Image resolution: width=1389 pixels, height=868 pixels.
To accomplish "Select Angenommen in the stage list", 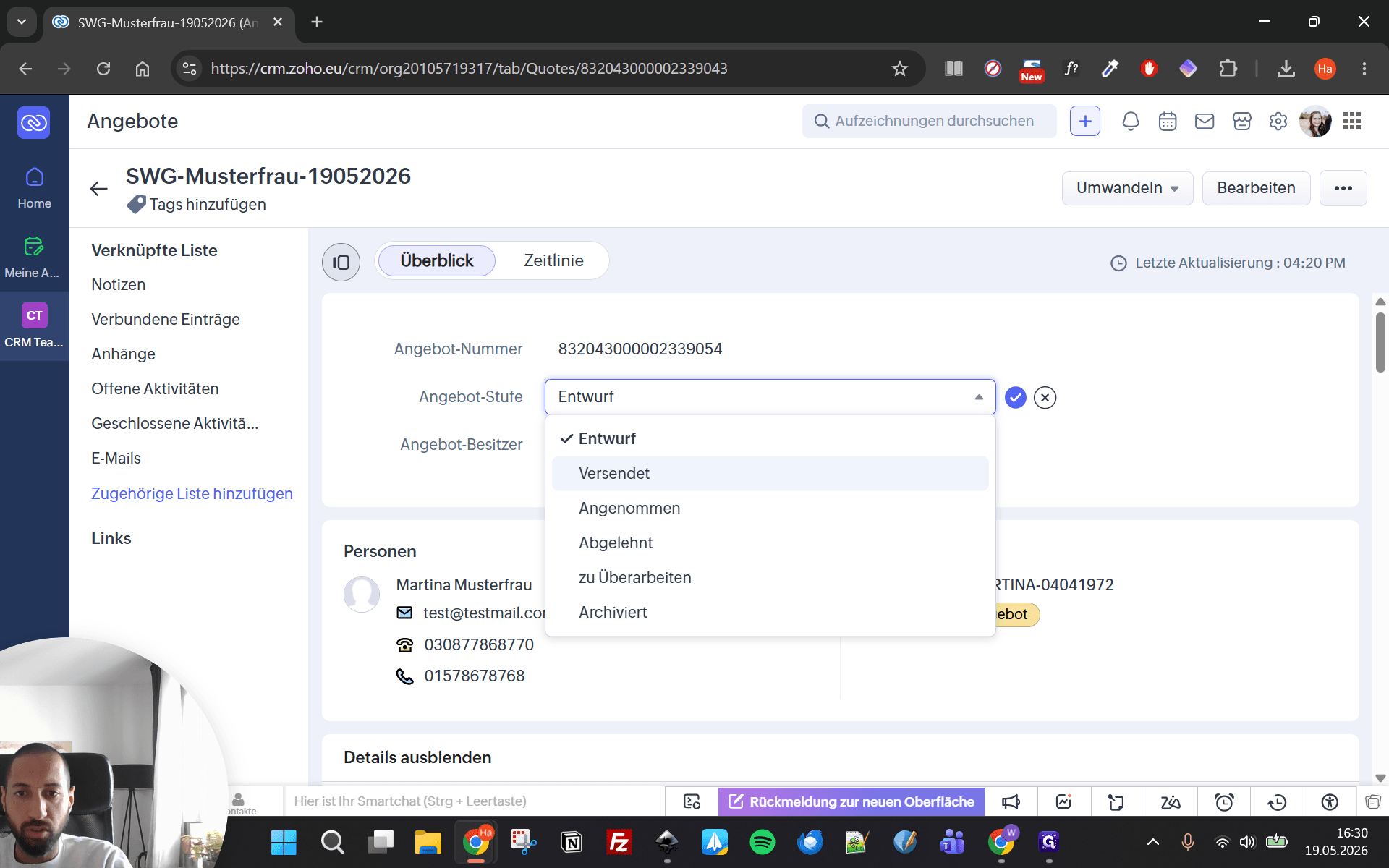I will [x=770, y=508].
